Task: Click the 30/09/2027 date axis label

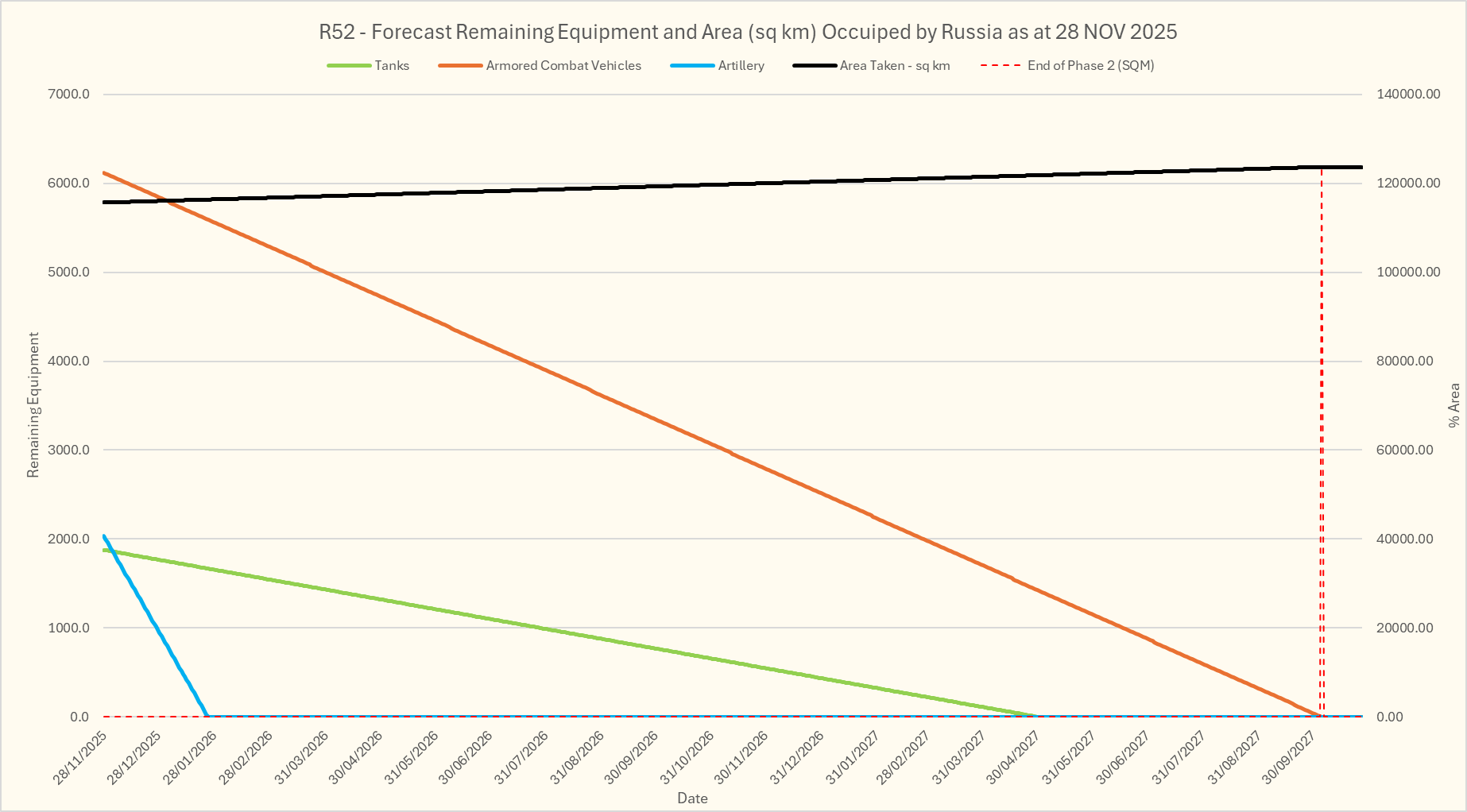Action: tap(1290, 758)
